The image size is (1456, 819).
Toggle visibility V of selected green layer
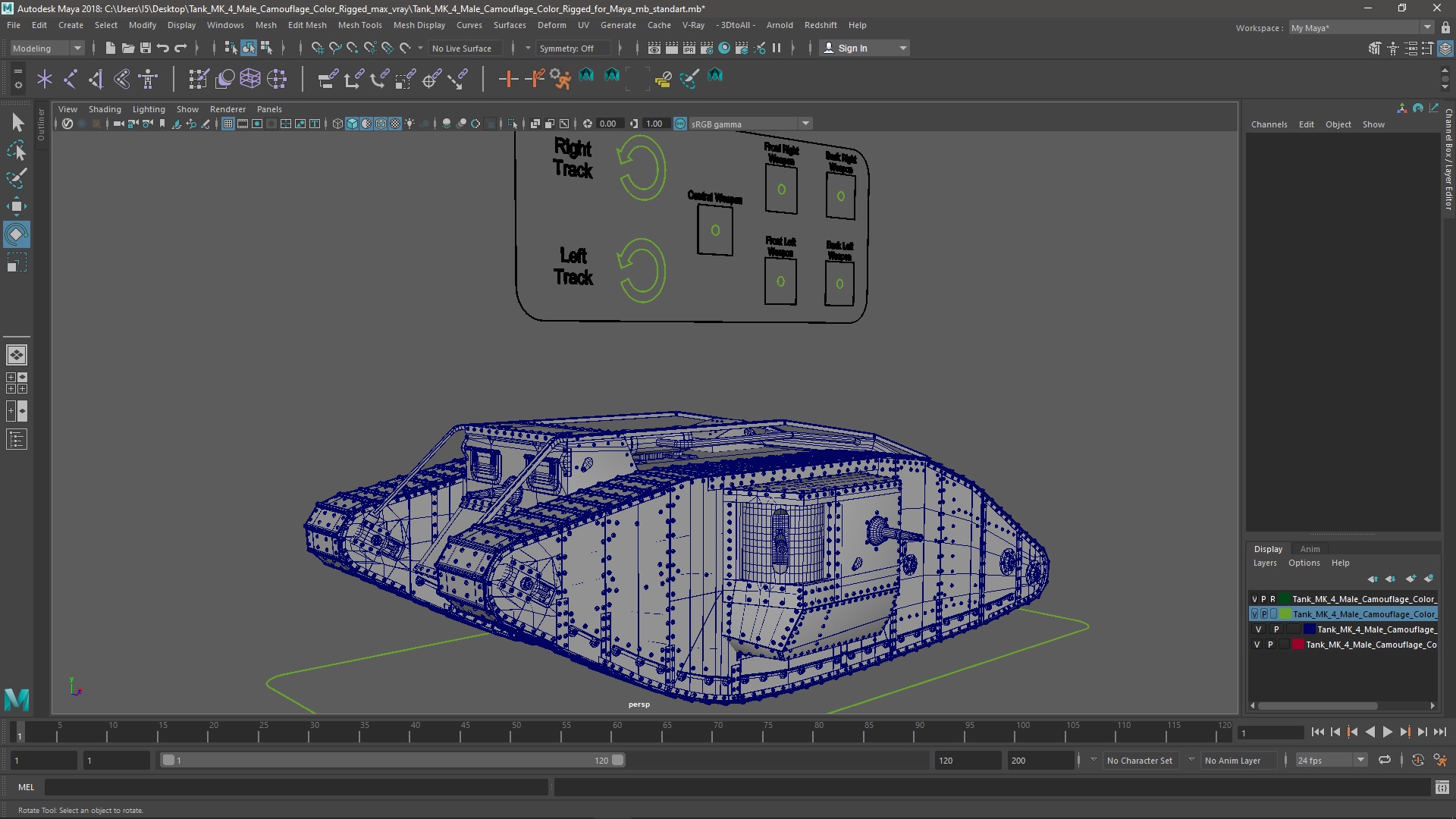point(1254,614)
